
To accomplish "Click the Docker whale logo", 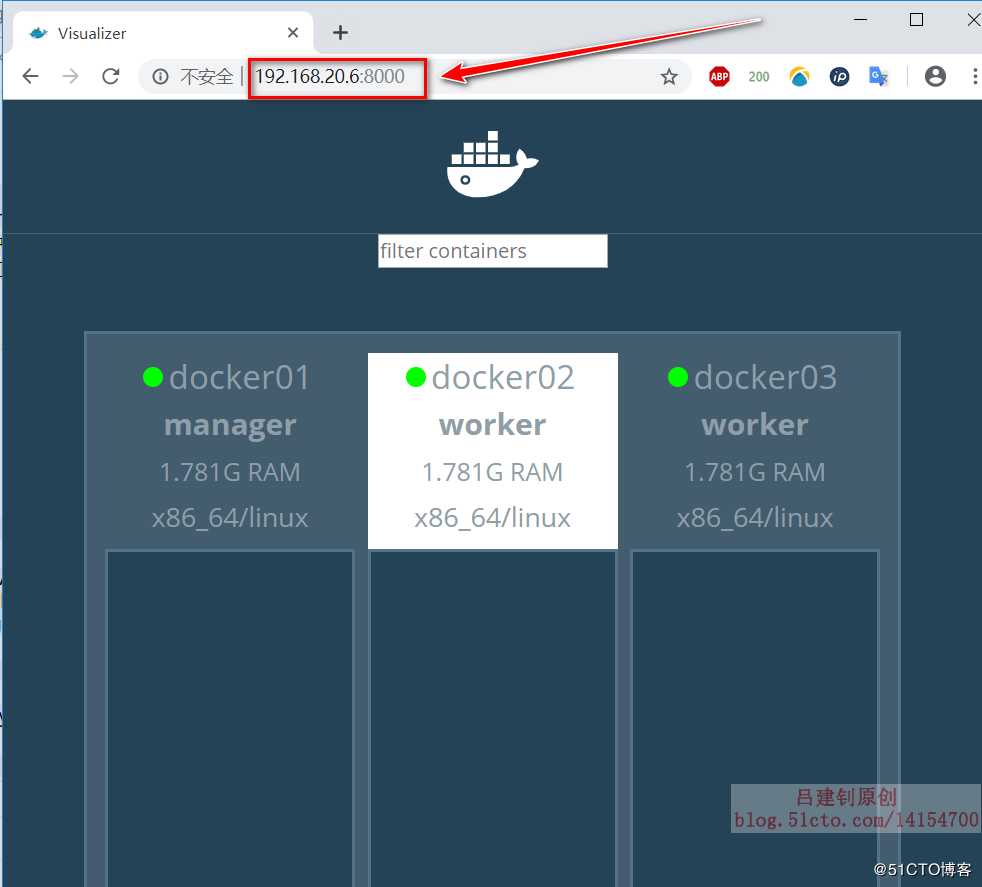I will [492, 164].
